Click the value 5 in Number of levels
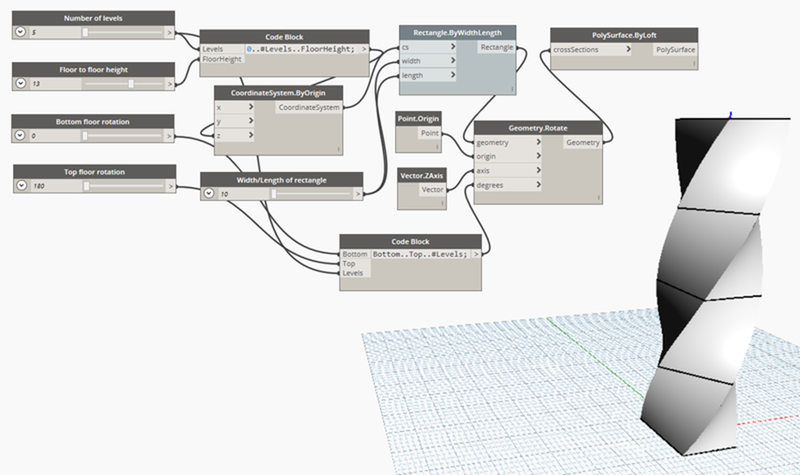Screen dimensions: 800x475 34,33
